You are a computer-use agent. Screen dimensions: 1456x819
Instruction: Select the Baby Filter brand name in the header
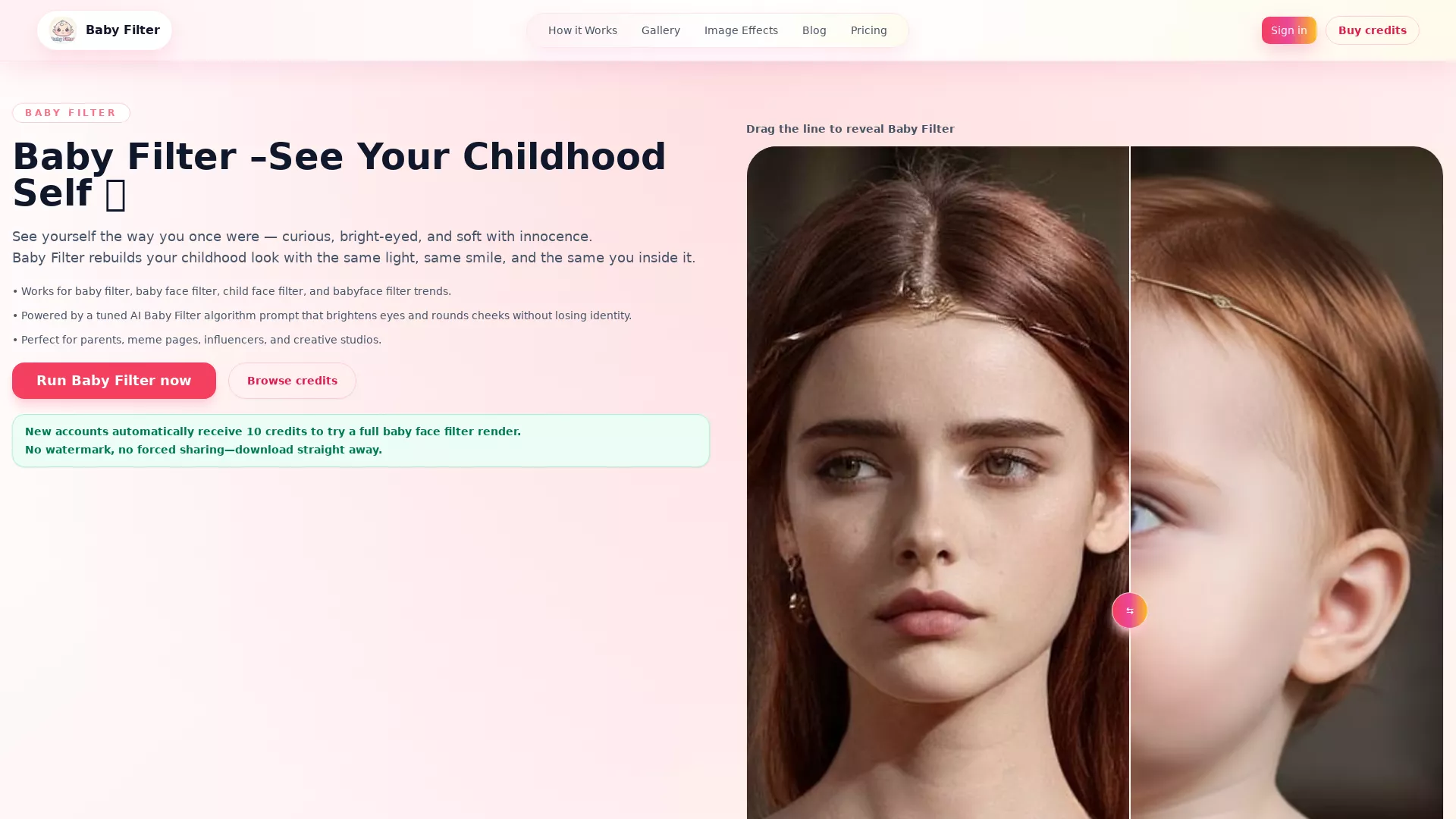pyautogui.click(x=122, y=30)
